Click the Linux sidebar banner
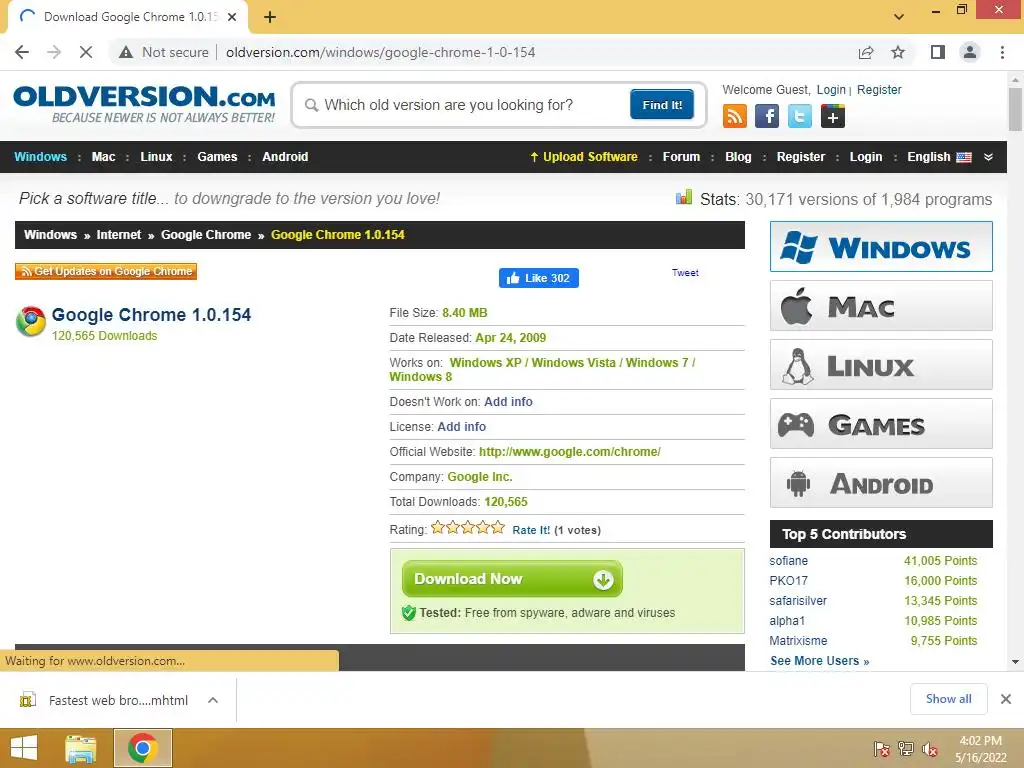Screen dimensions: 1024x768 point(881,364)
